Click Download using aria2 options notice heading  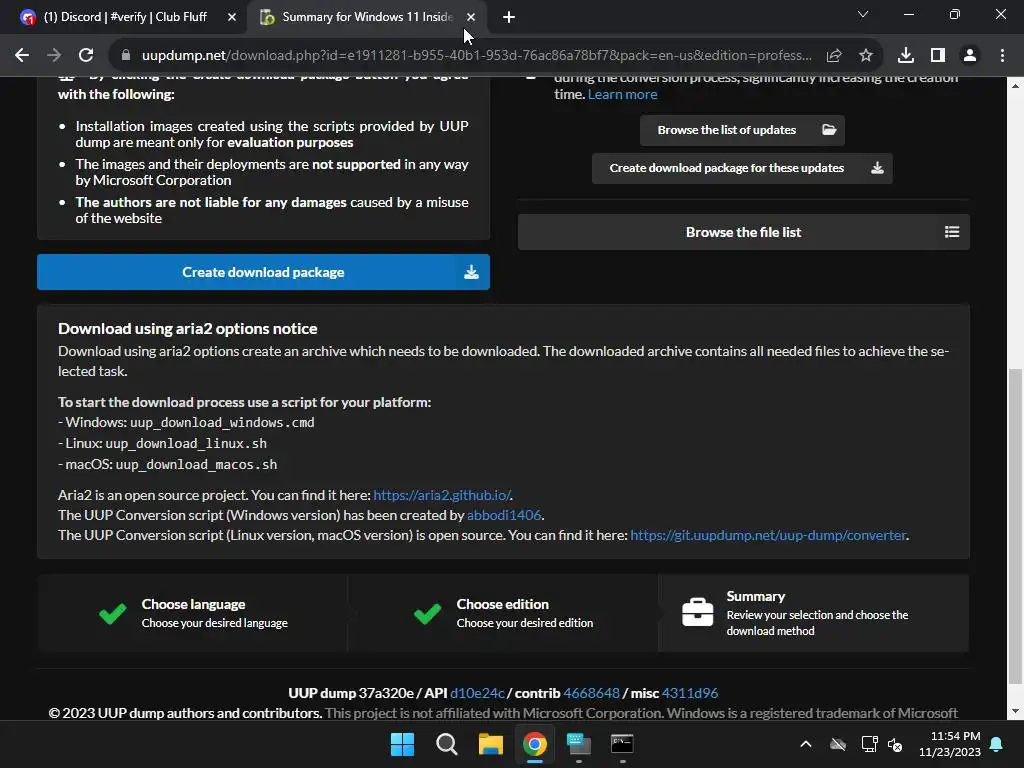[x=187, y=328]
